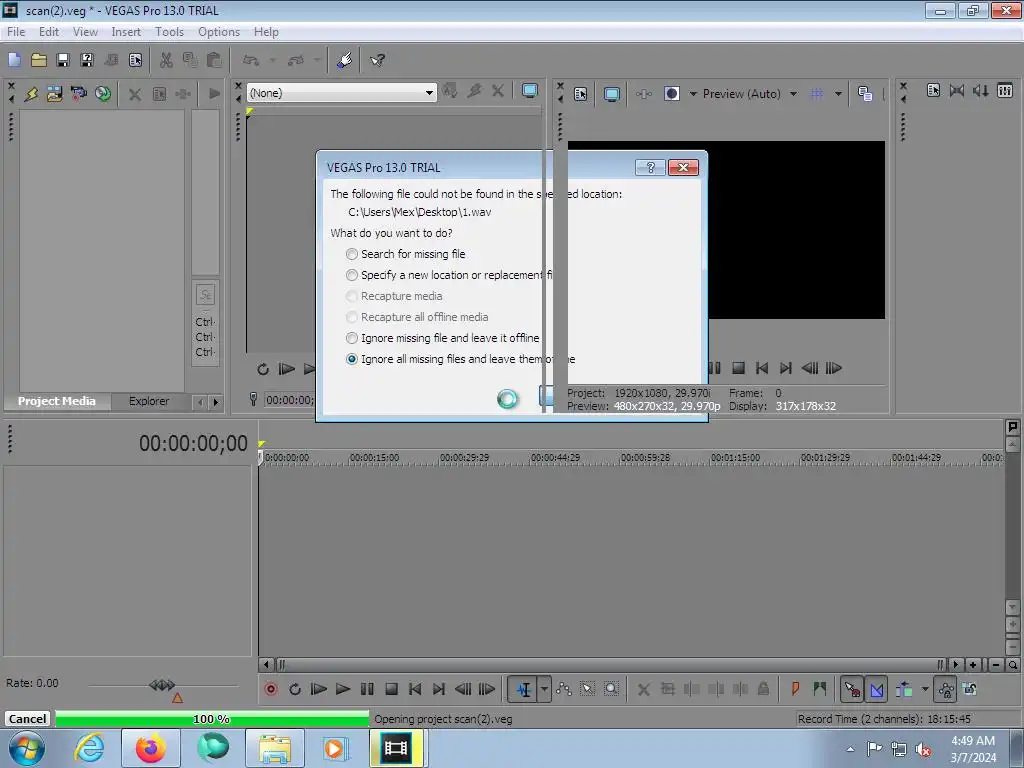The height and width of the screenshot is (768, 1024).
Task: Click the Split Screen View icon
Action: 671,94
